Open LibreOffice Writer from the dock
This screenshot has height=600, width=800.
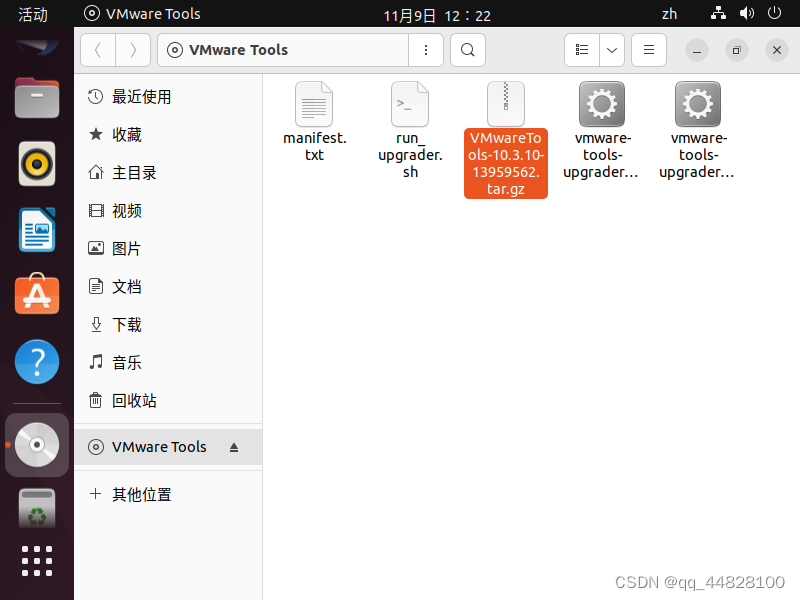click(36, 229)
